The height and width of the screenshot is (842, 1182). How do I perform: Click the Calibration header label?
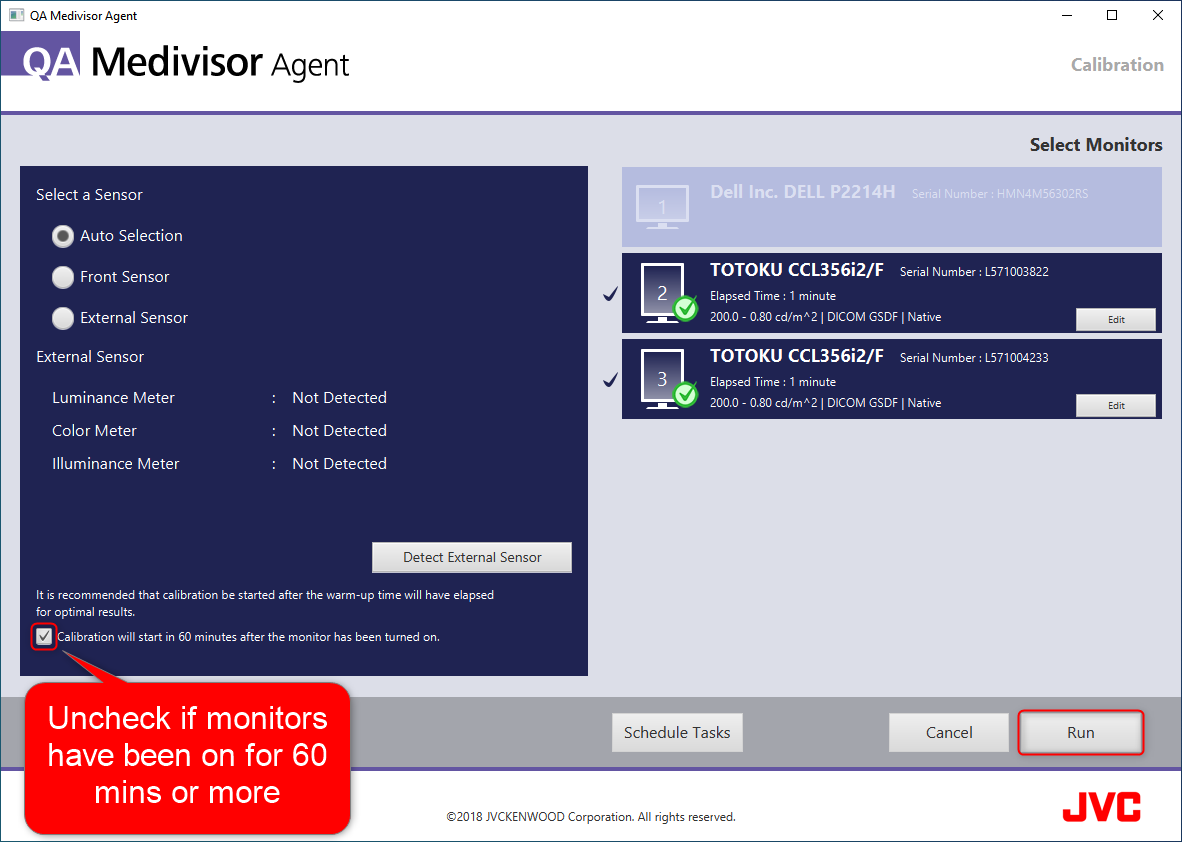1117,65
